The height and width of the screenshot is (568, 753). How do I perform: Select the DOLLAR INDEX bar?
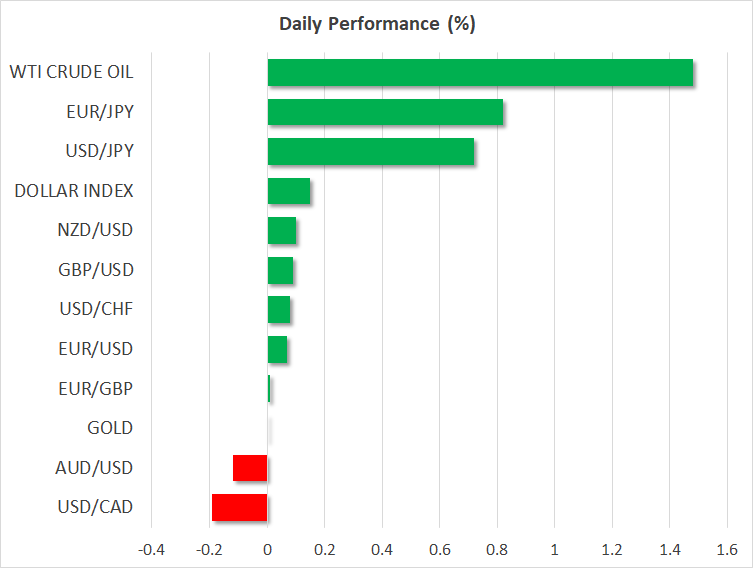288,191
